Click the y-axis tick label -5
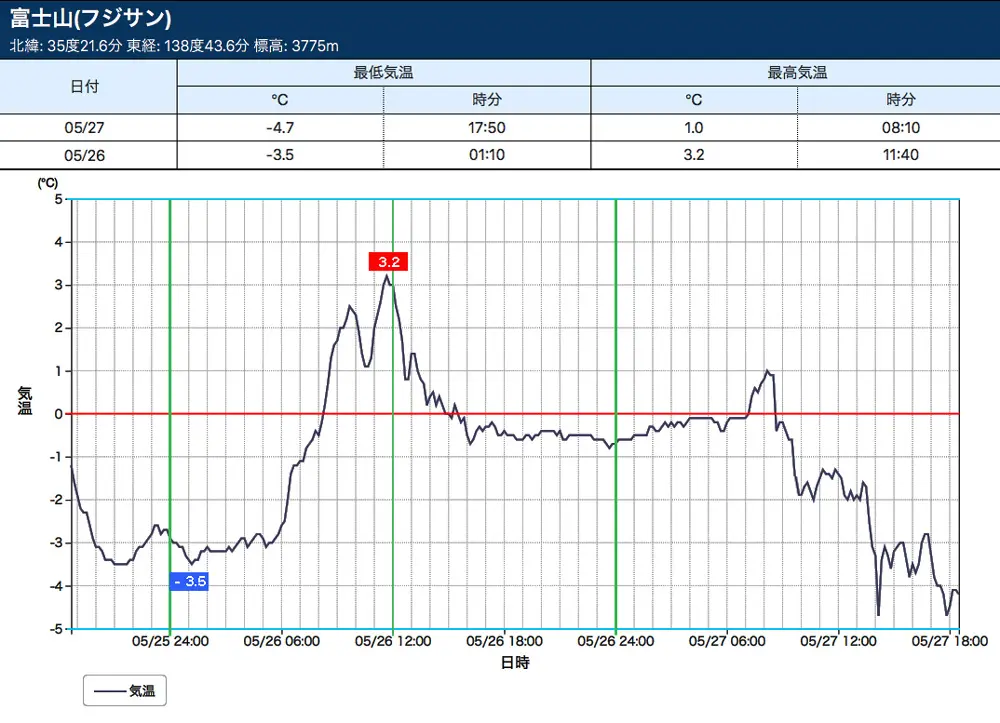The width and height of the screenshot is (1000, 723). (56, 629)
